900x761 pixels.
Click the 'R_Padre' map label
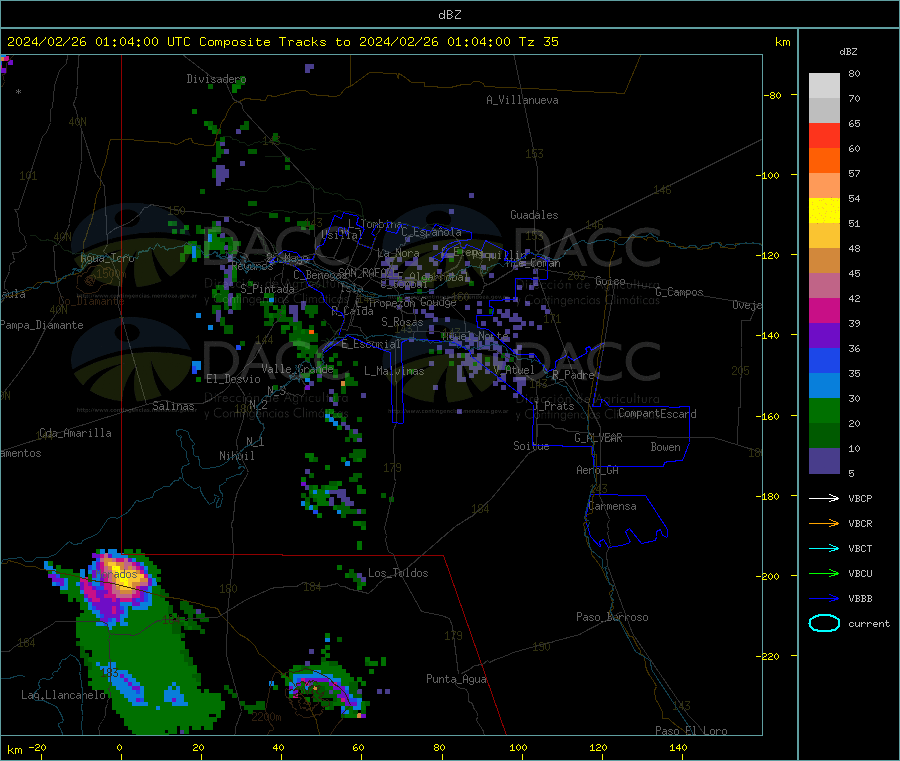point(573,375)
